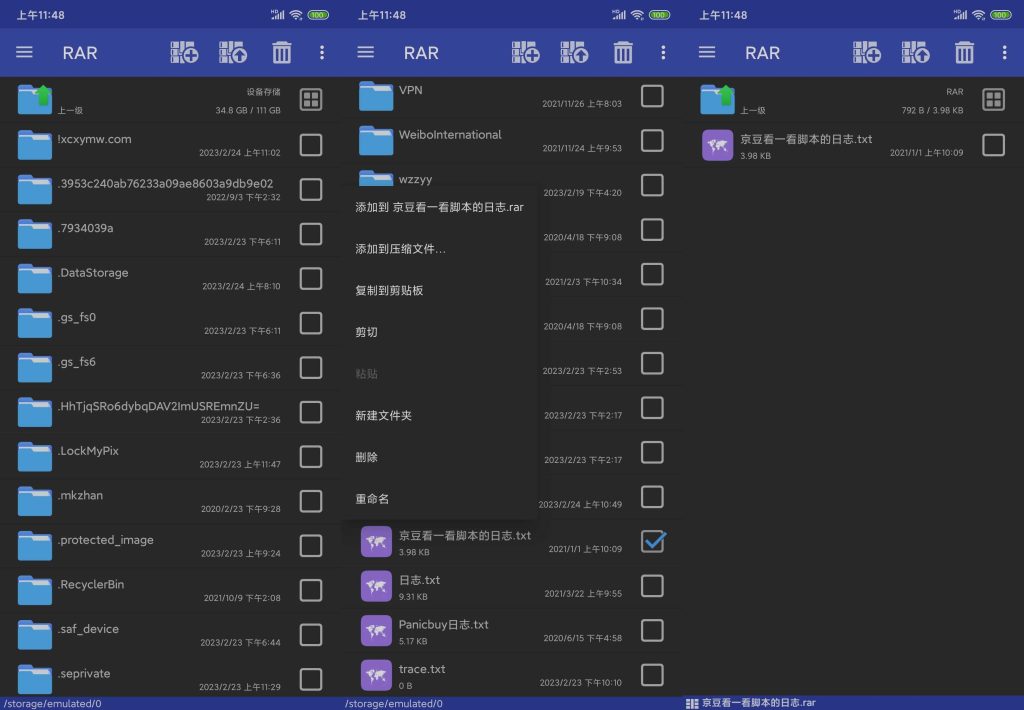The height and width of the screenshot is (710, 1024).
Task: Tap the purple file icon of trace.txt
Action: 376,675
